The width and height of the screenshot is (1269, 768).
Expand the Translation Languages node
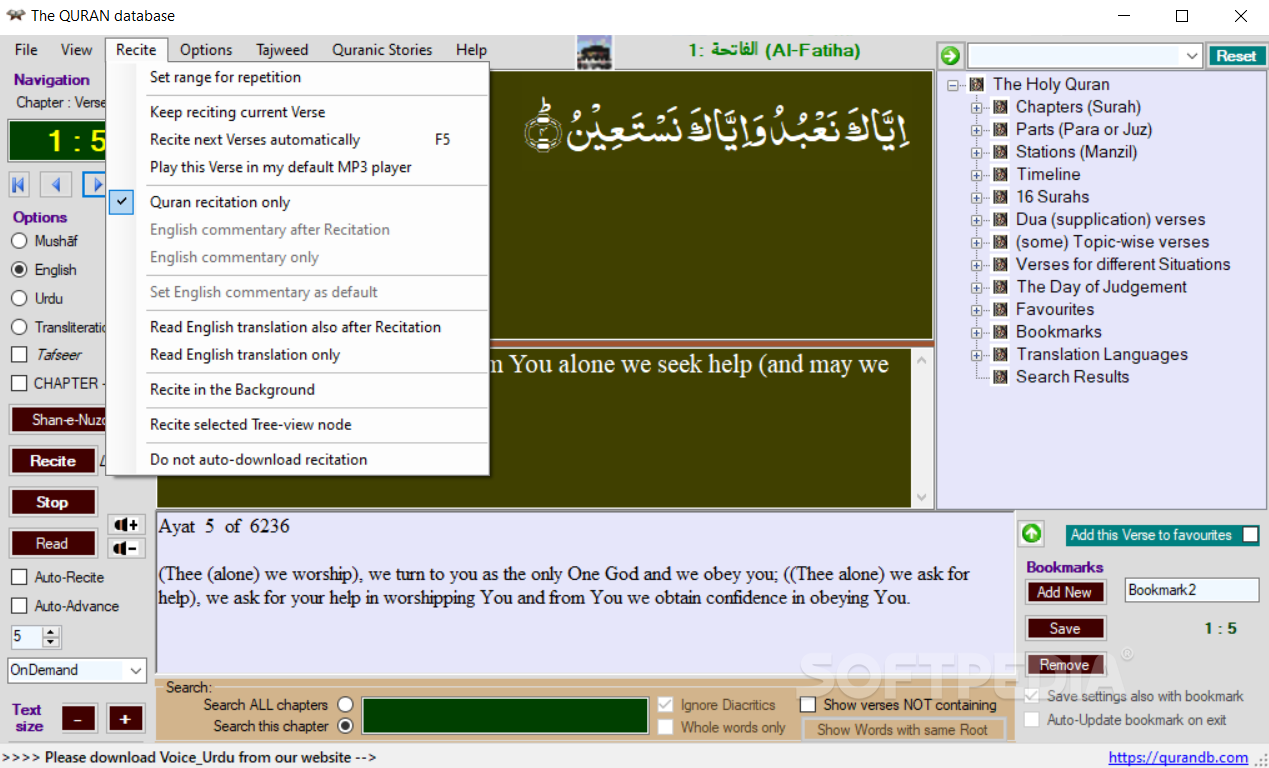pyautogui.click(x=977, y=355)
